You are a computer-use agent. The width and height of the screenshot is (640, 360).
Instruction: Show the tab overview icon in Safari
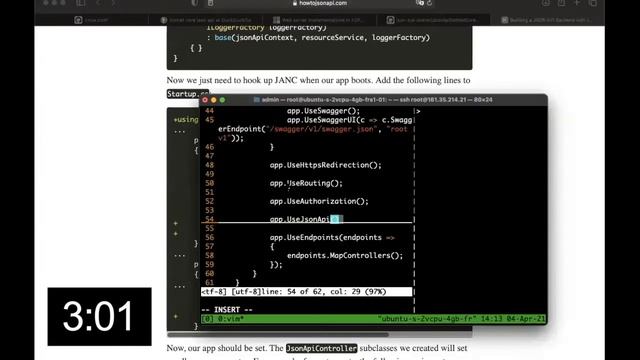(x=593, y=3)
